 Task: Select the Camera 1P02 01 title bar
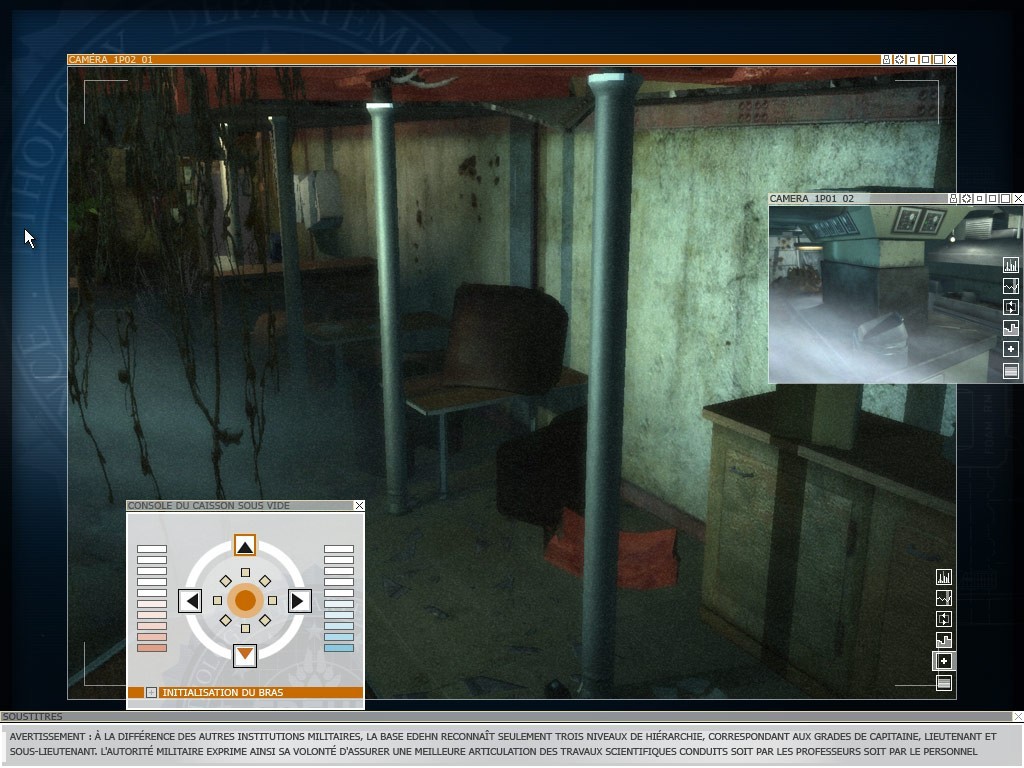[473, 59]
